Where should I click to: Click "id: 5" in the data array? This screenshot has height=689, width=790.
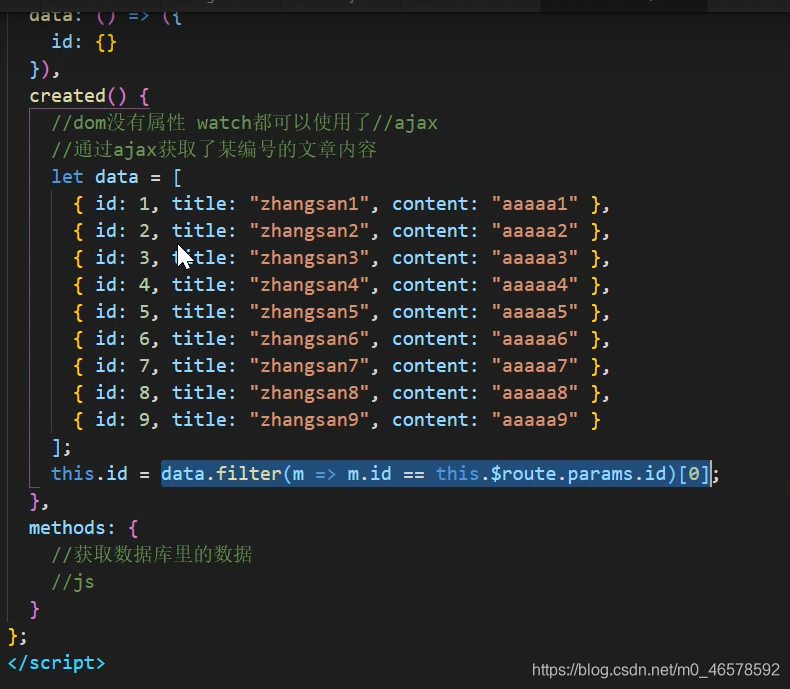(122, 312)
